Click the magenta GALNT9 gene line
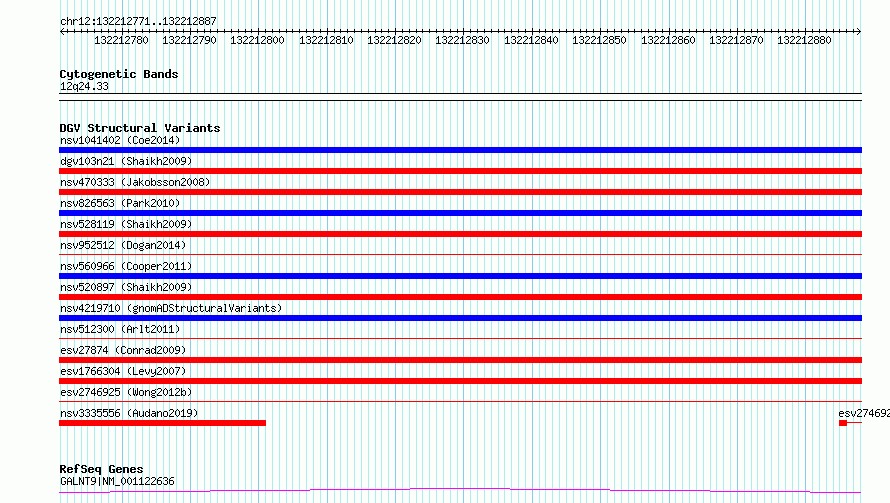 coord(460,490)
